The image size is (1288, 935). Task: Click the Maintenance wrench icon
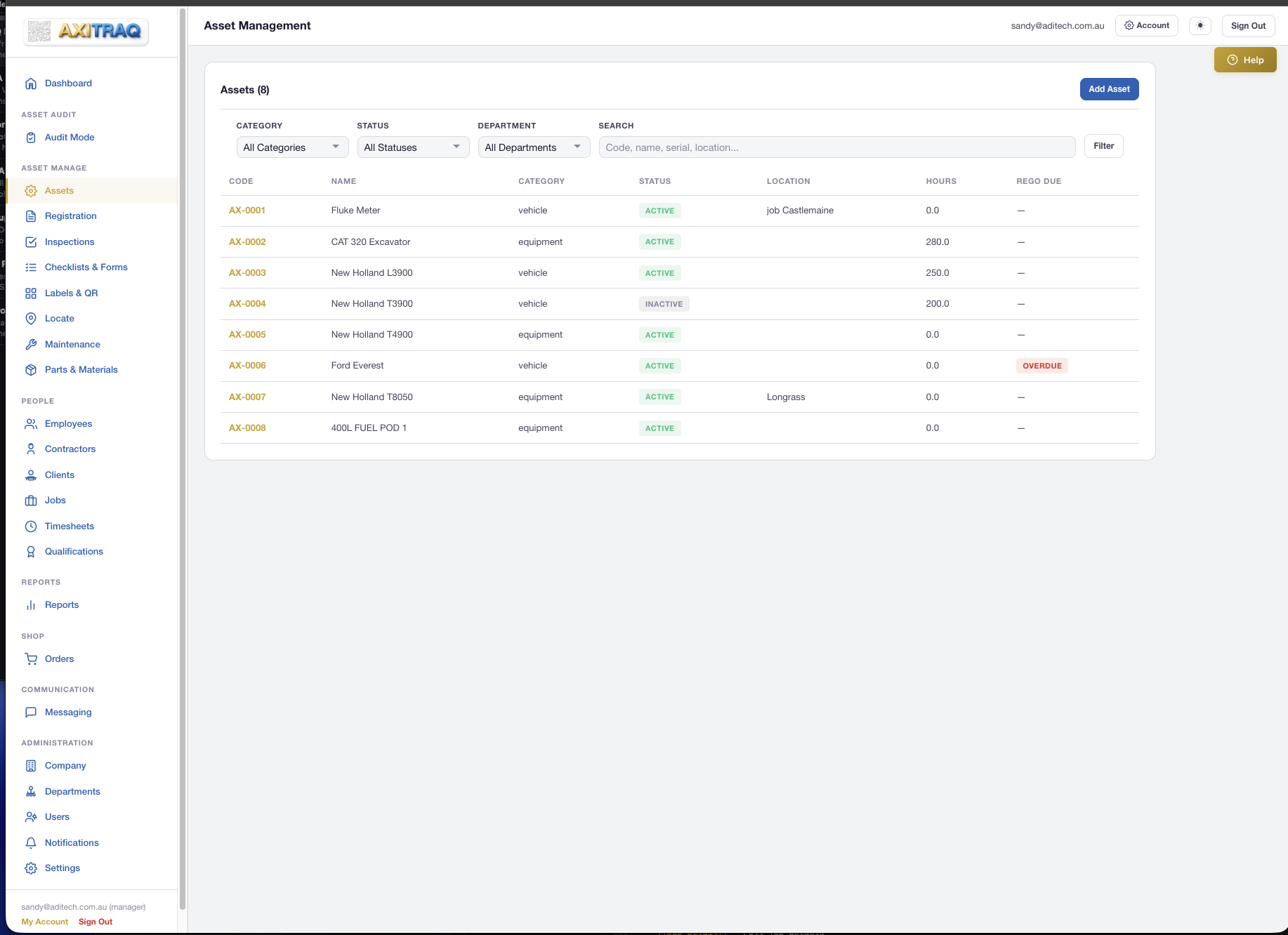(x=31, y=345)
